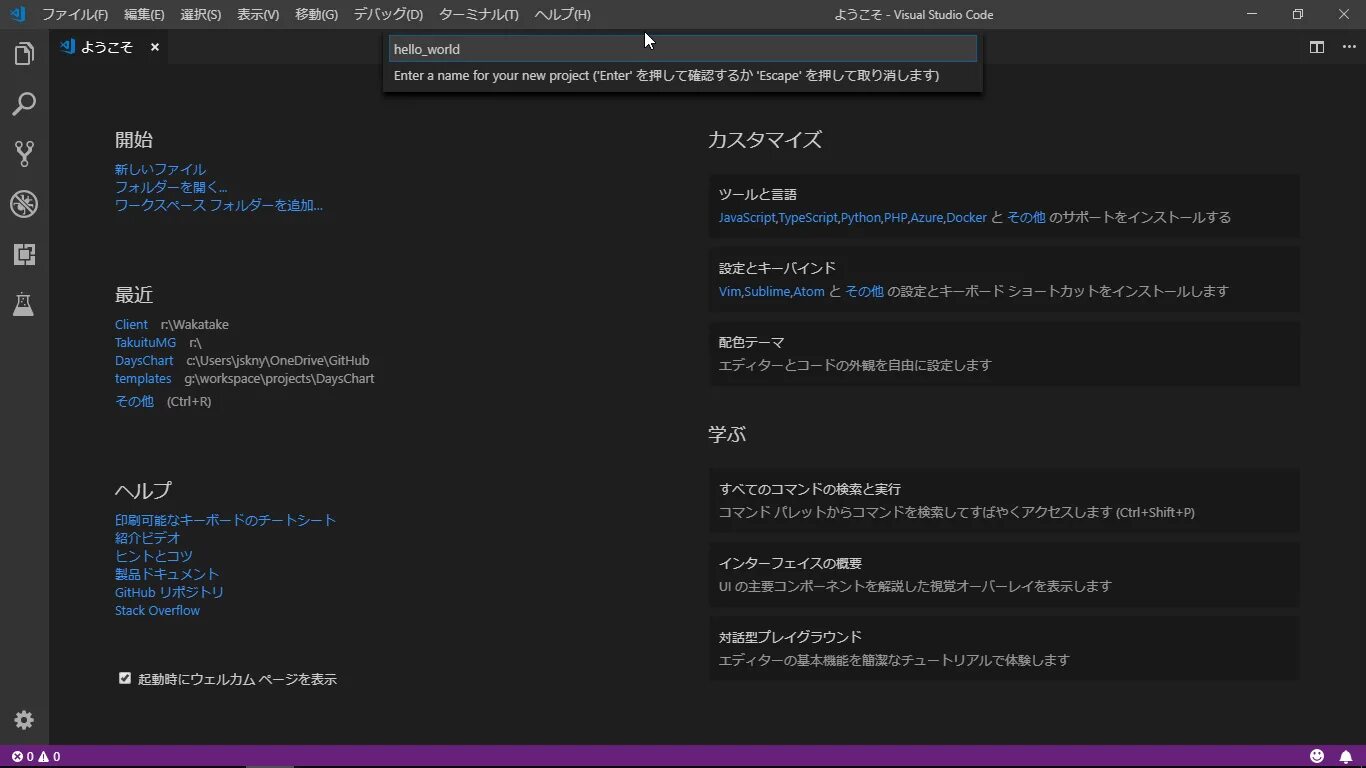Click JavaScript link in ツールと言語

point(747,217)
